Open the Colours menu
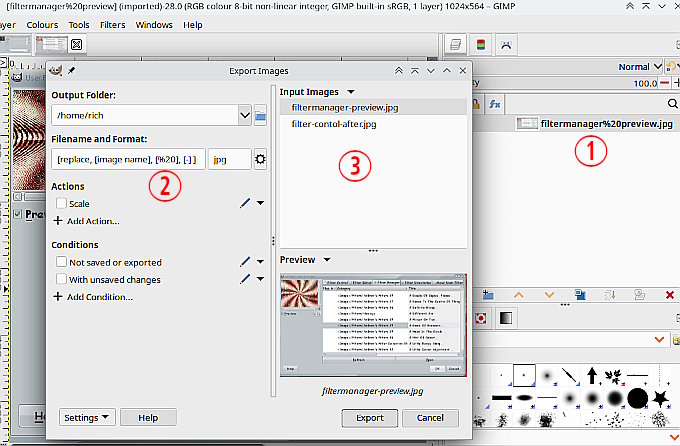This screenshot has width=680, height=446. [x=42, y=25]
